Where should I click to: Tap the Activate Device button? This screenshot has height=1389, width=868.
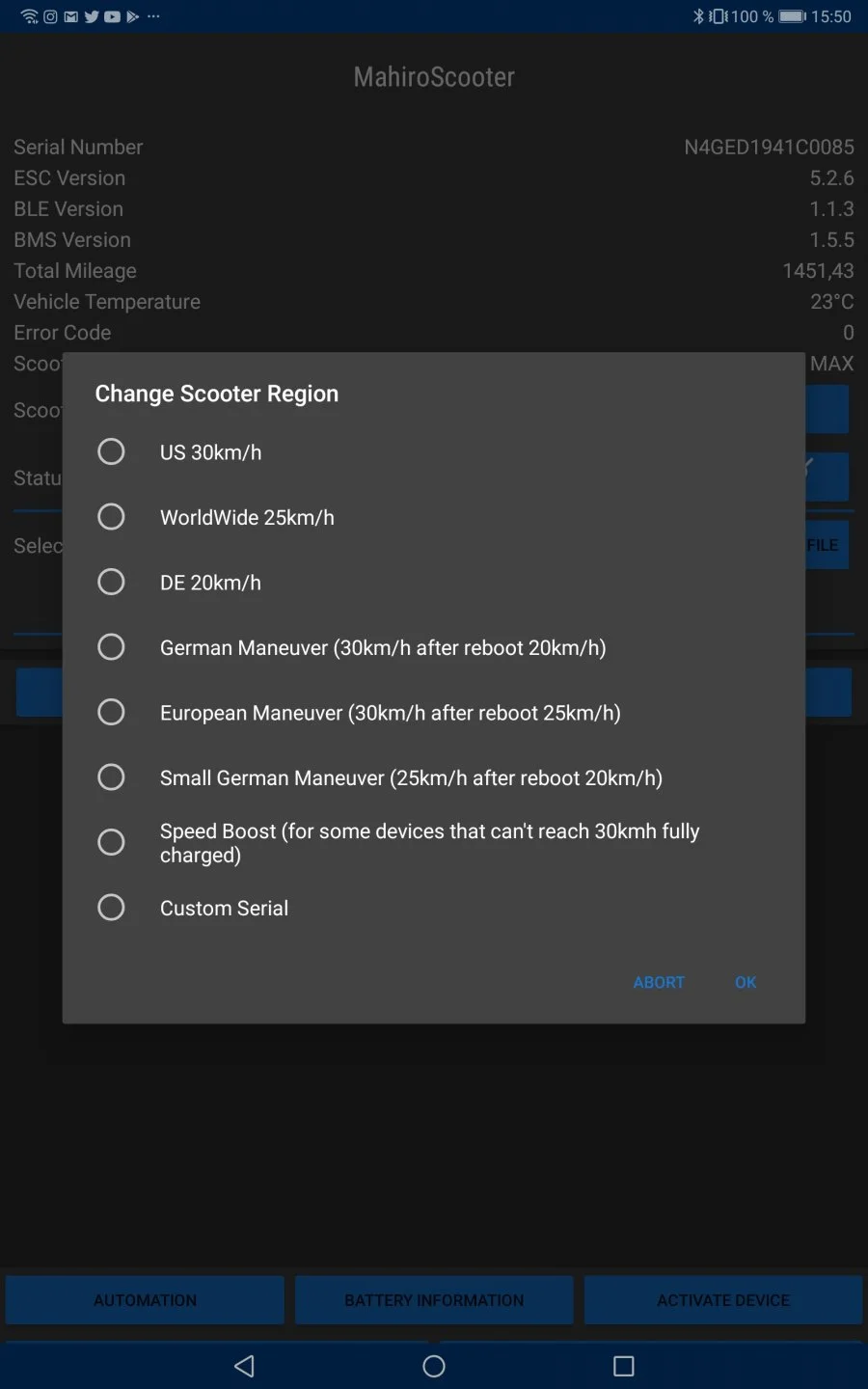[723, 1300]
